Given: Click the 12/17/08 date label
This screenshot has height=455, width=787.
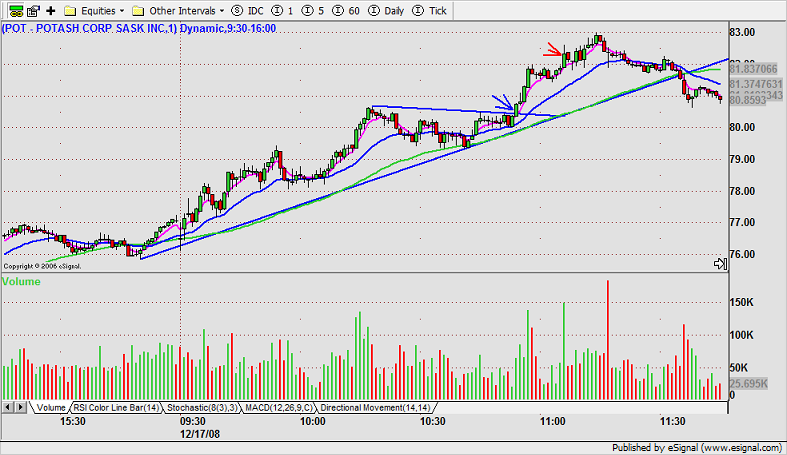Looking at the screenshot, I should pyautogui.click(x=200, y=434).
